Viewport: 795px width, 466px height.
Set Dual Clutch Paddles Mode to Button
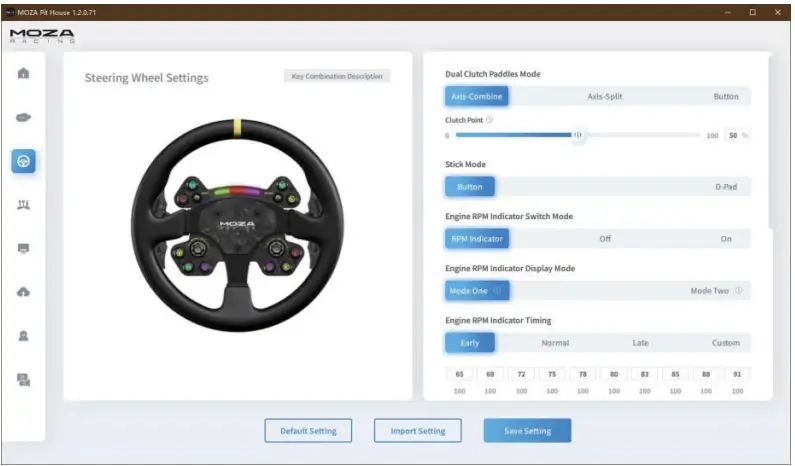point(726,96)
